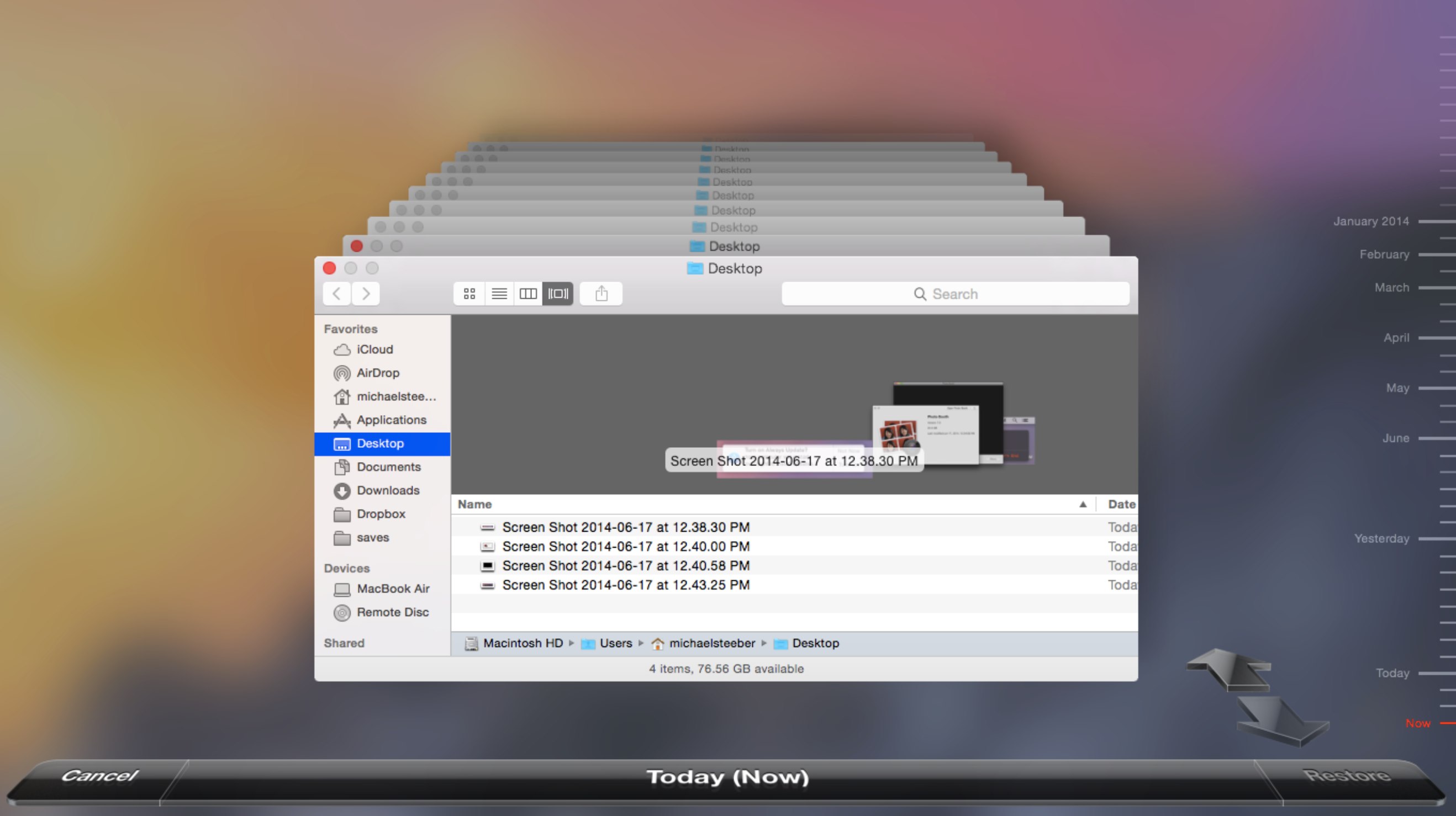This screenshot has width=1456, height=816.
Task: Select Applications in Favorites sidebar
Action: coord(391,420)
